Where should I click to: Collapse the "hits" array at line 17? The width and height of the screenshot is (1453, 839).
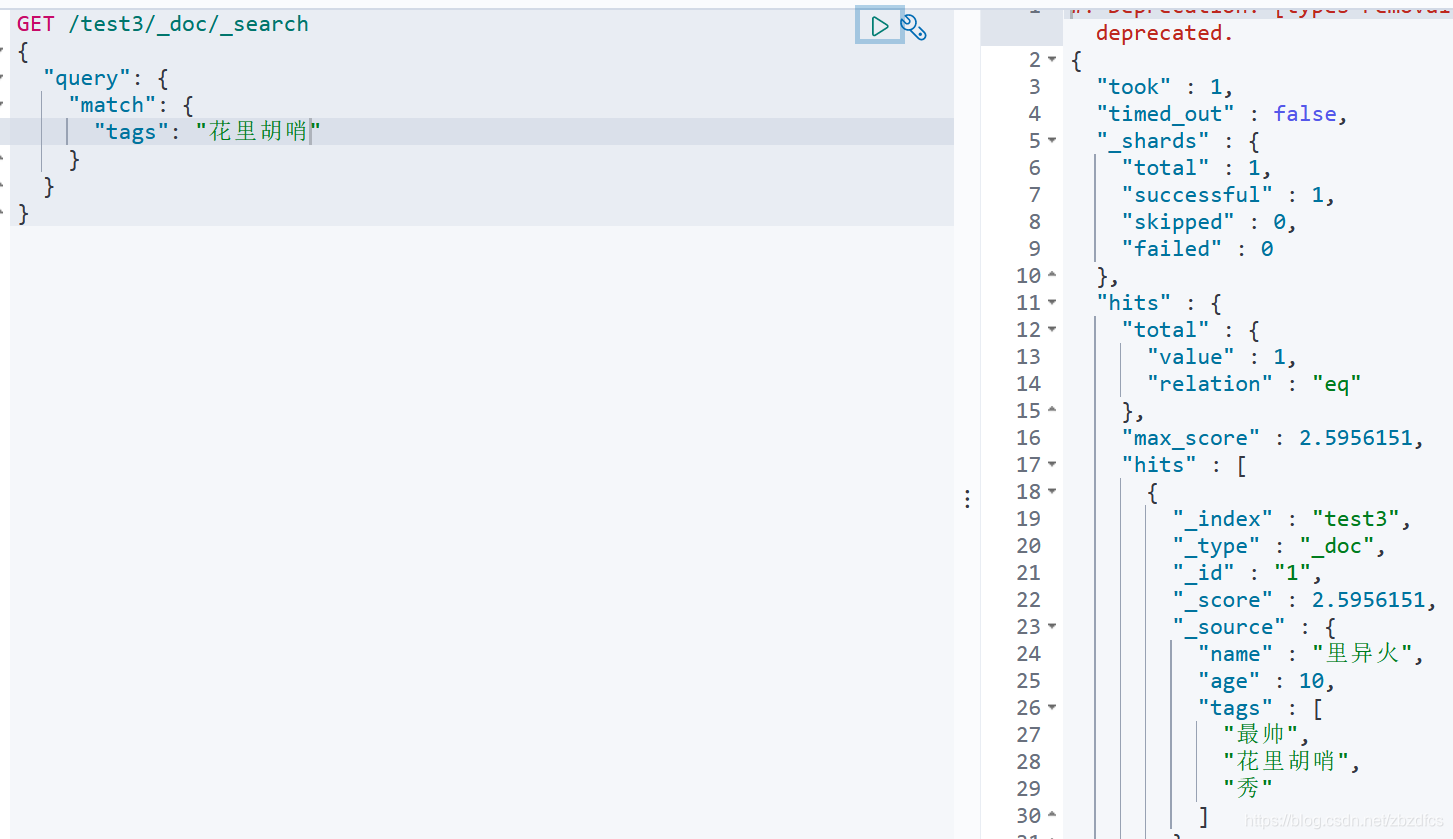tap(1051, 465)
